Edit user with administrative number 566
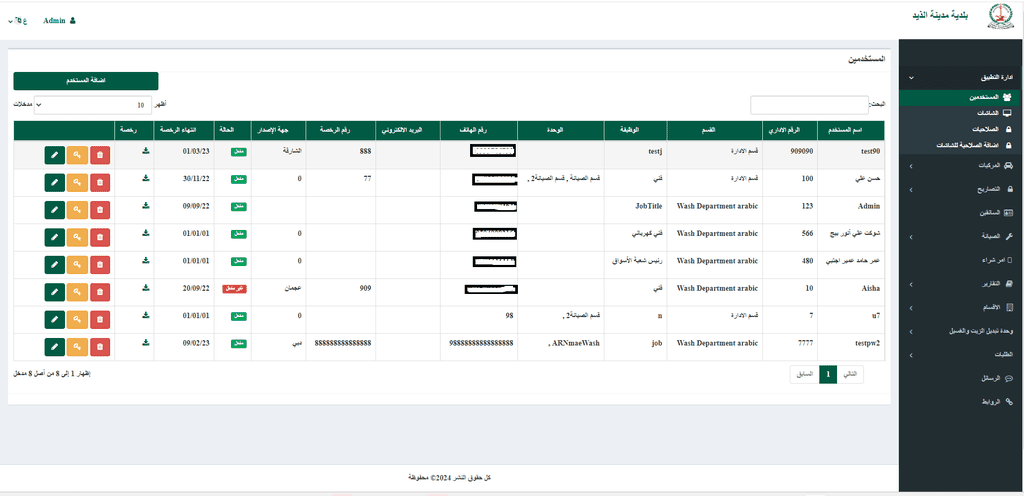 pyautogui.click(x=55, y=238)
